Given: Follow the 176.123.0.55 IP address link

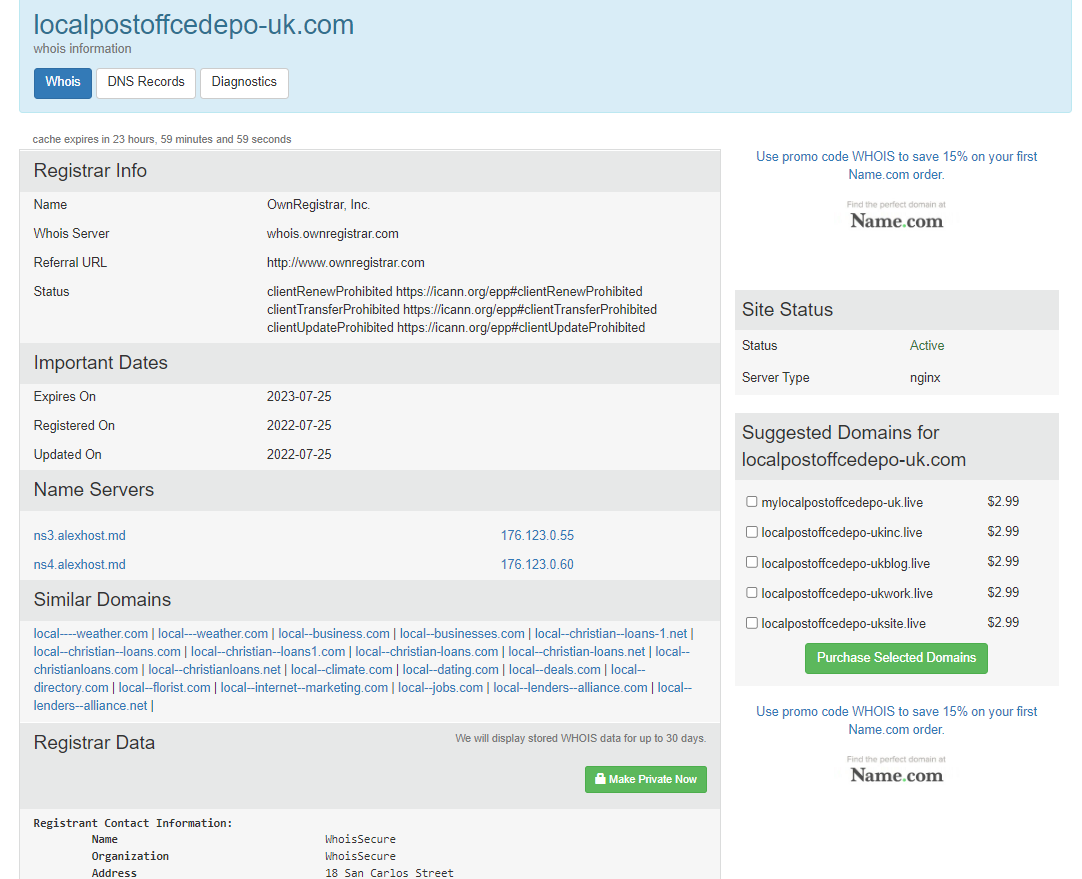Looking at the screenshot, I should (x=537, y=535).
